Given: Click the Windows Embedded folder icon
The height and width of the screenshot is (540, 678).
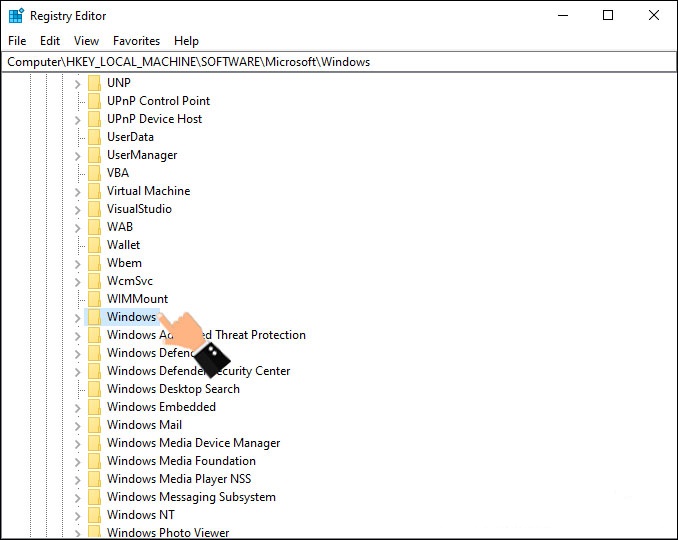Looking at the screenshot, I should point(94,407).
